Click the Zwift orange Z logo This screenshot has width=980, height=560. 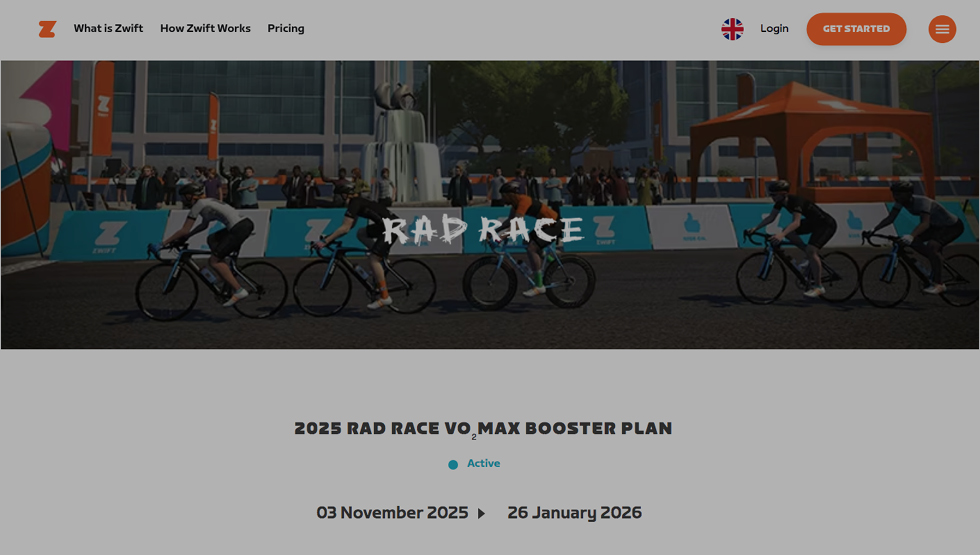(x=47, y=29)
